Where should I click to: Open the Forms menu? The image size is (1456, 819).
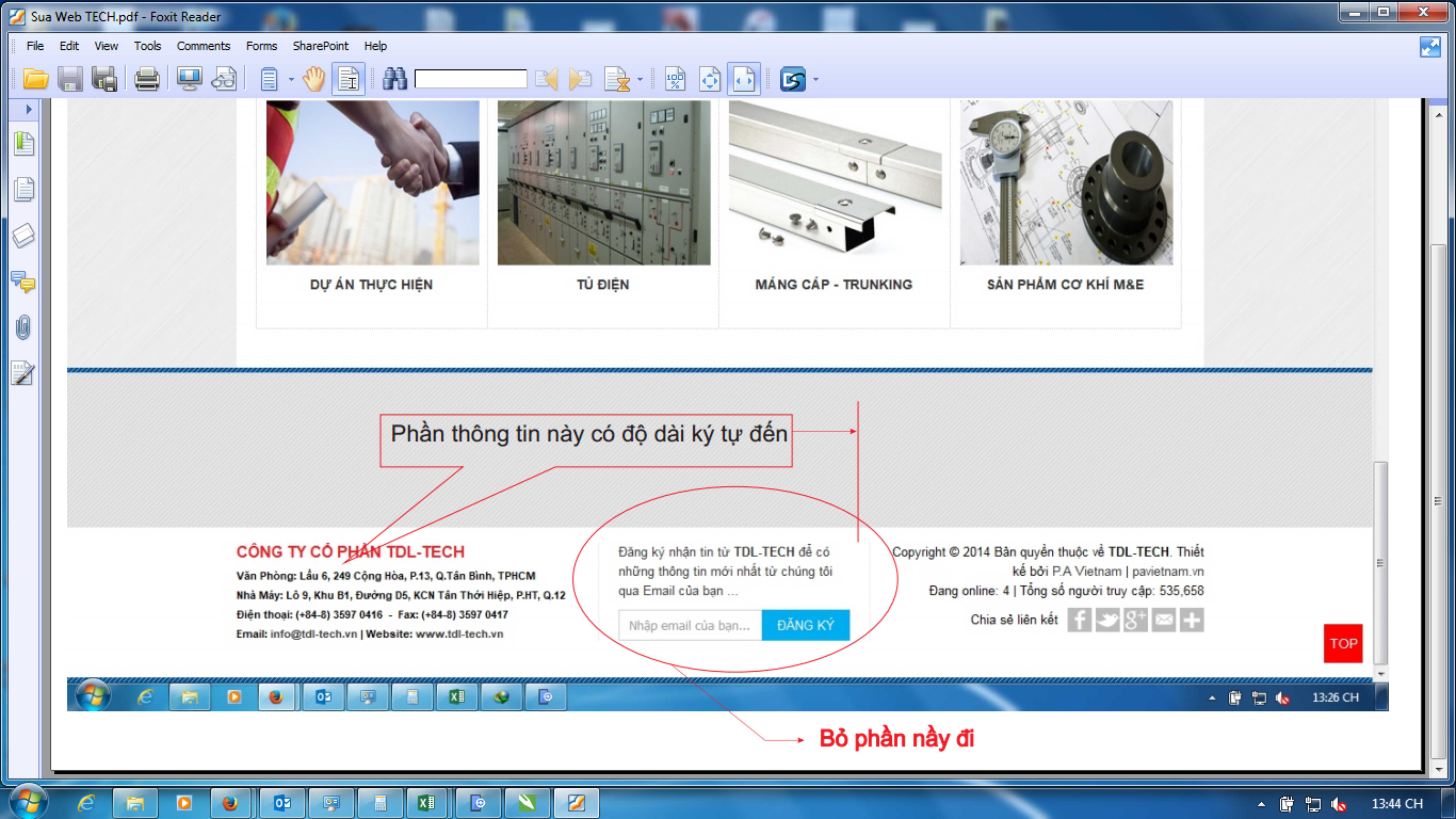coord(261,46)
